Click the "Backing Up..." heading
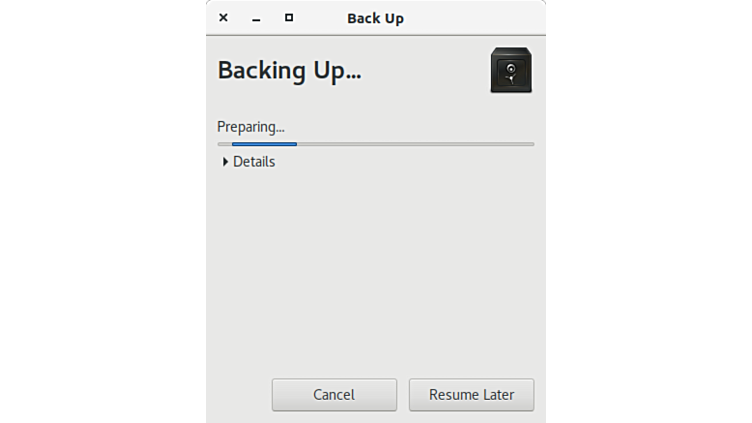The image size is (752, 423). (x=289, y=71)
